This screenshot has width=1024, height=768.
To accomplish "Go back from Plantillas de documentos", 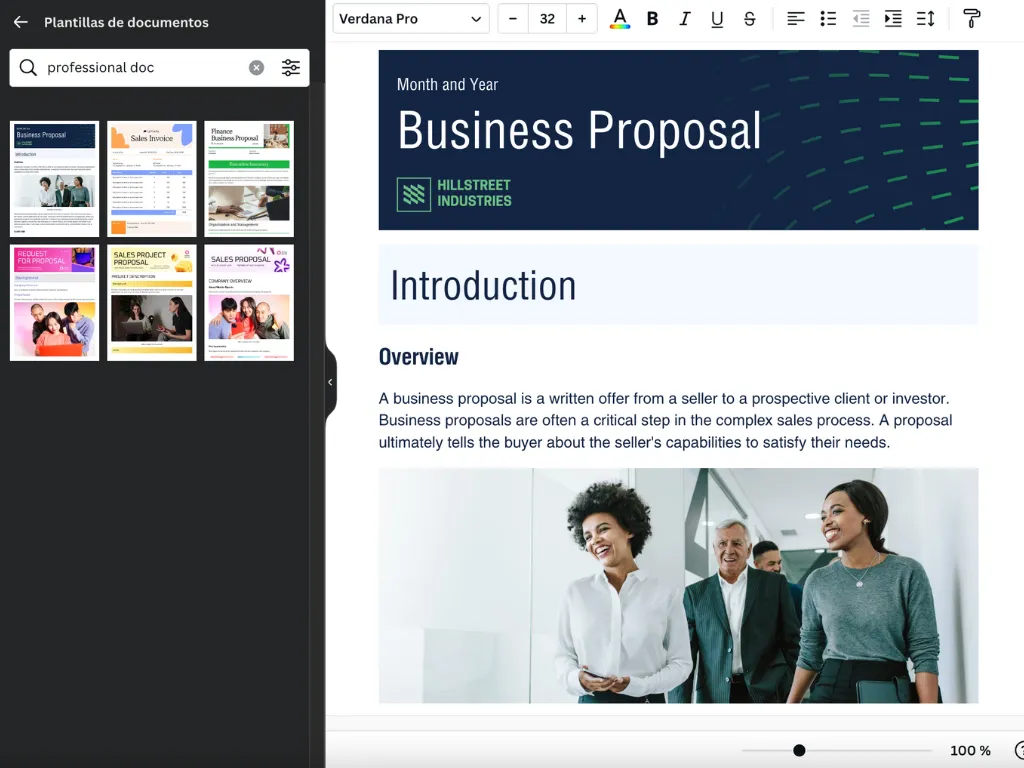I will [x=20, y=22].
